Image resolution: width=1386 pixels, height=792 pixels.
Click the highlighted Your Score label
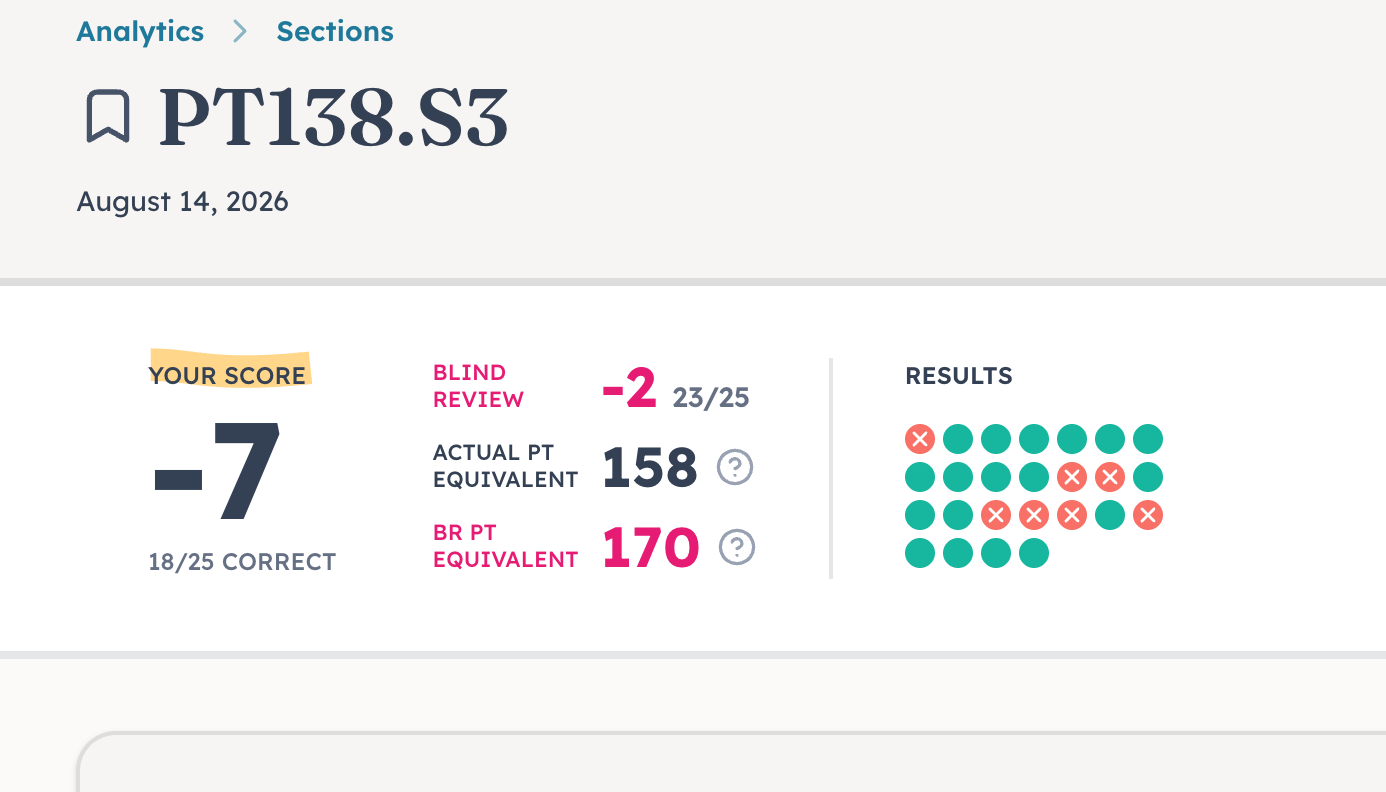click(x=228, y=376)
